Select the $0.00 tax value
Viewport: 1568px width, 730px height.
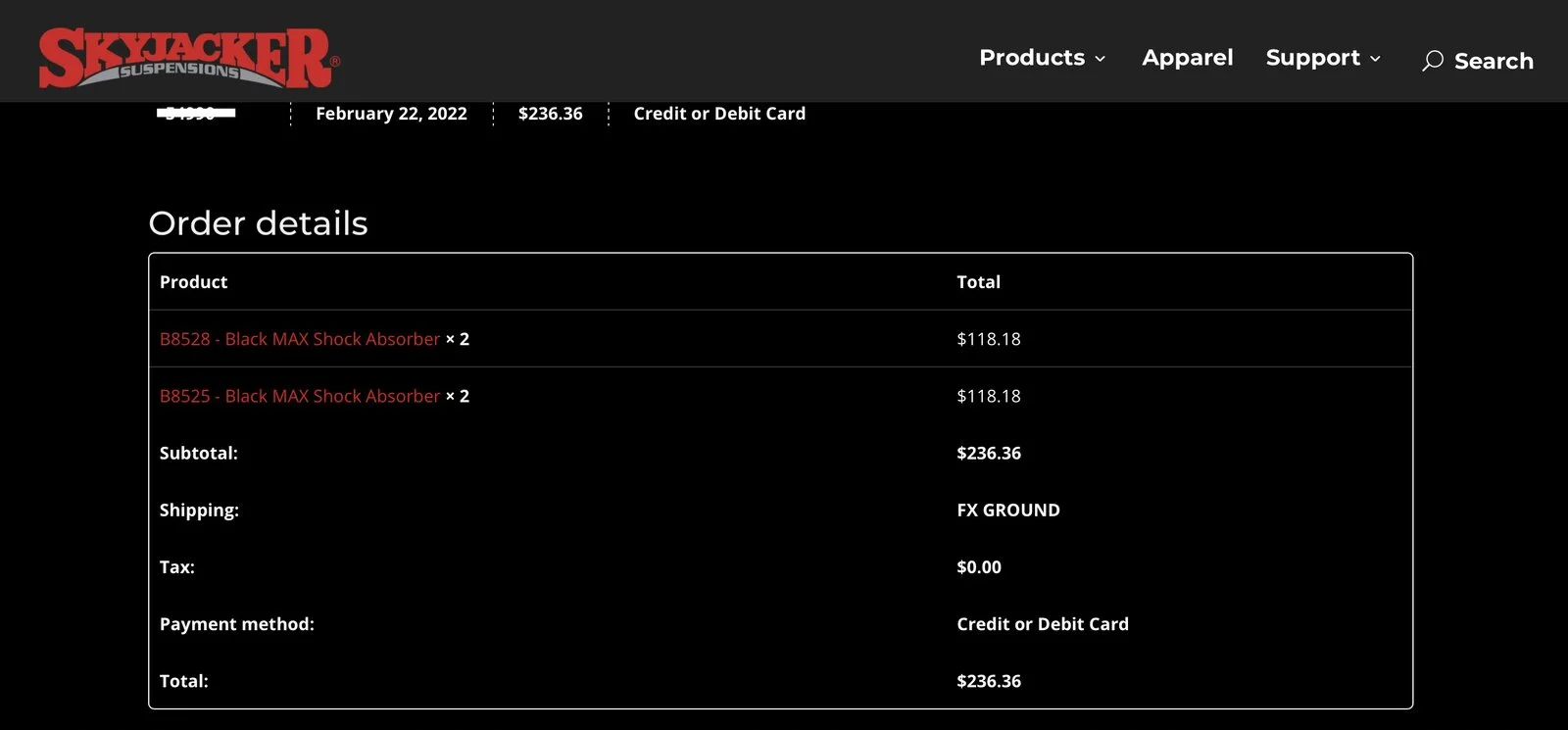tap(979, 567)
